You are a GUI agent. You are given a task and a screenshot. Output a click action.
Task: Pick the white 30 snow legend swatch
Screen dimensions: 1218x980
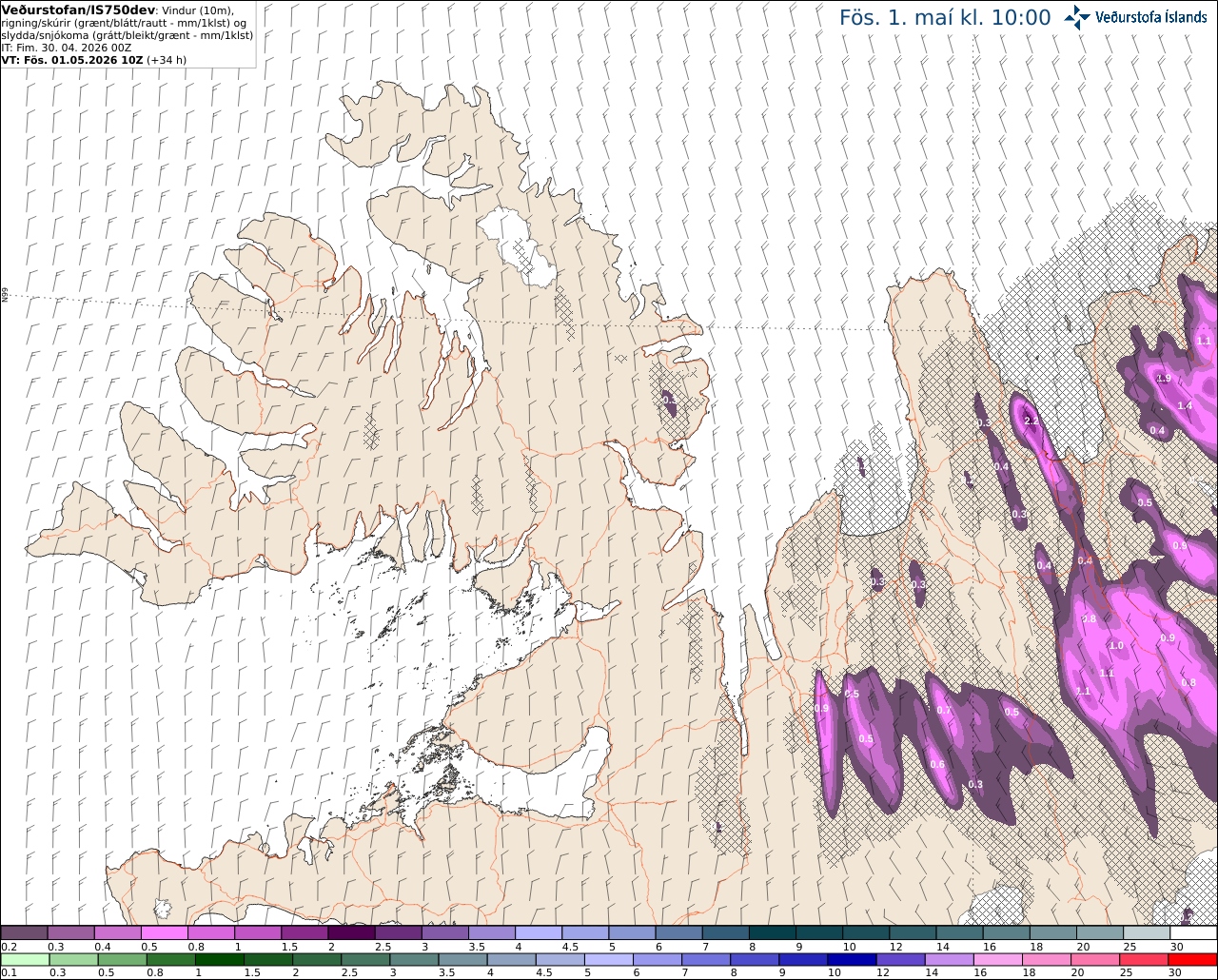point(1193,932)
